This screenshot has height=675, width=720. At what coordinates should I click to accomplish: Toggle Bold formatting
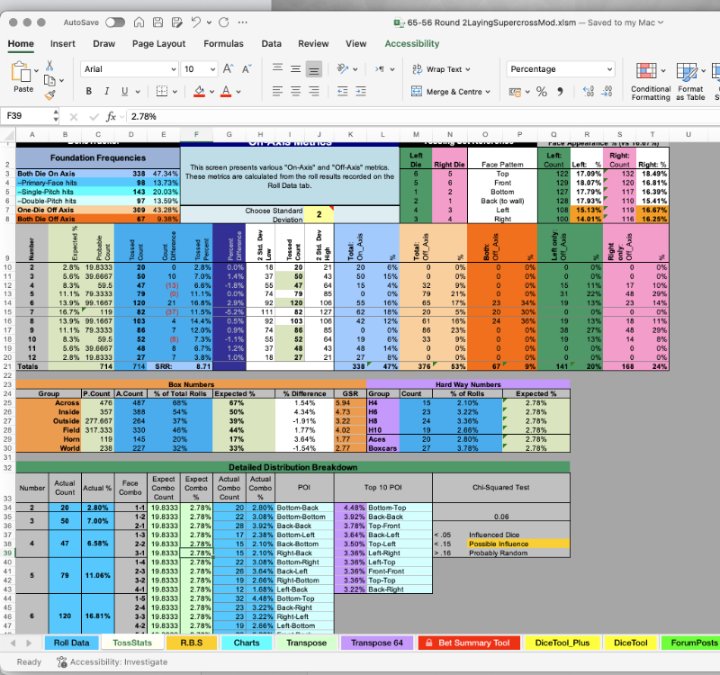click(89, 91)
